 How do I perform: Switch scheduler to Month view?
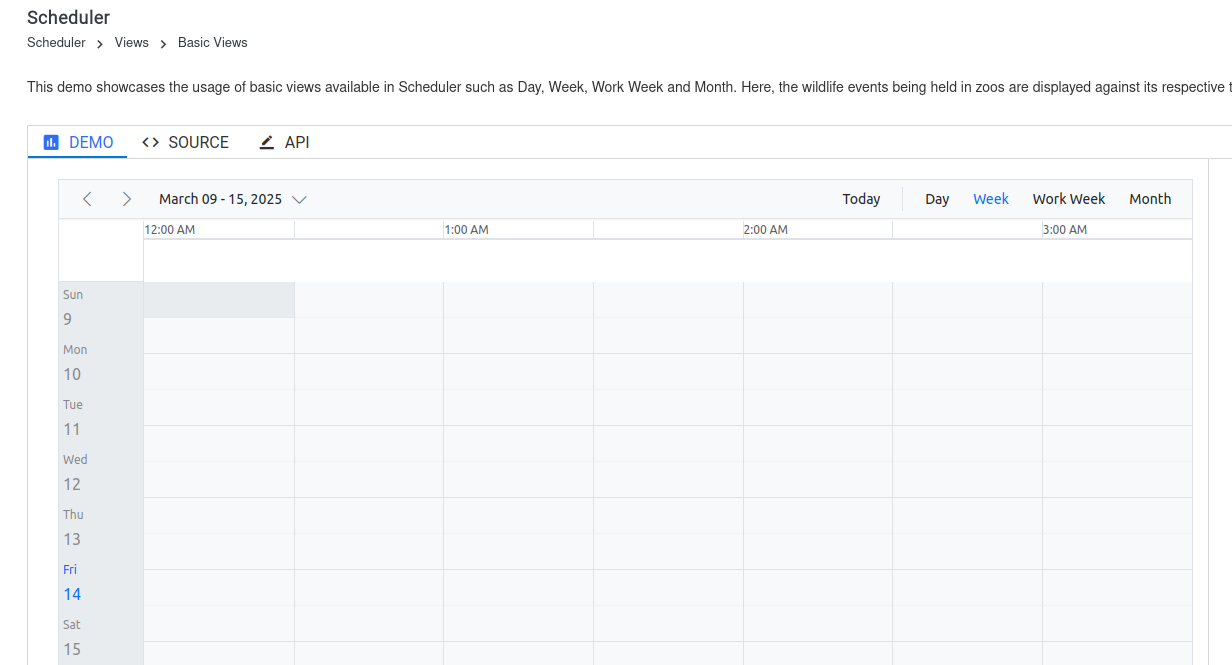point(1150,198)
